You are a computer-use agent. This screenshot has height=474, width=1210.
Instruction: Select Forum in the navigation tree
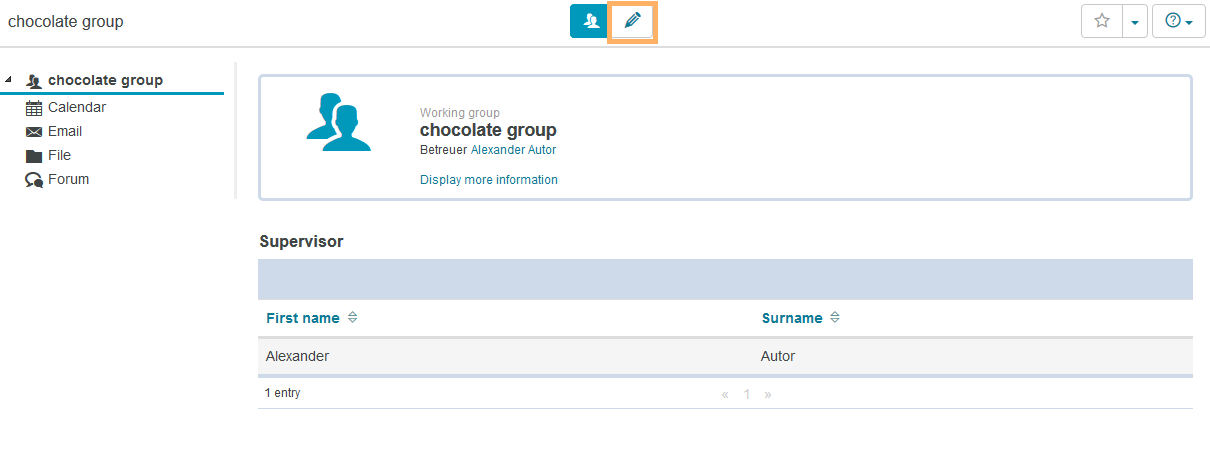68,179
